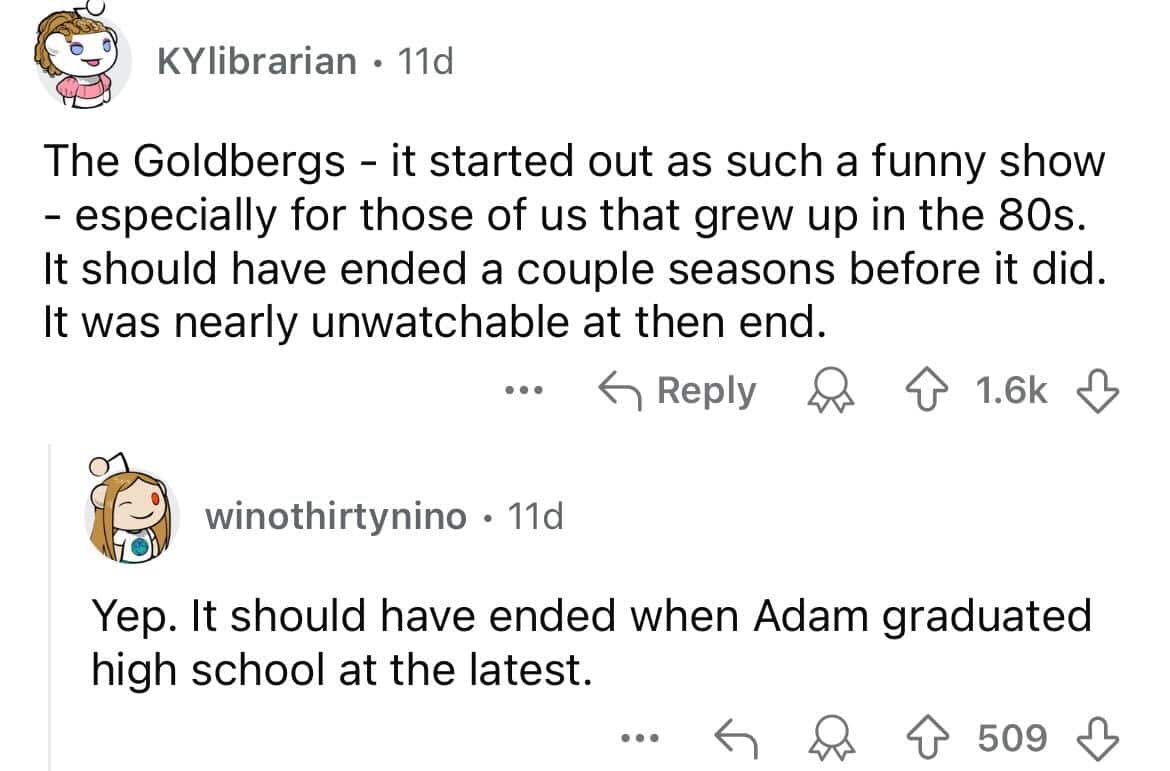This screenshot has width=1170, height=771.
Task: Open winothirtynino username link
Action: tap(336, 517)
